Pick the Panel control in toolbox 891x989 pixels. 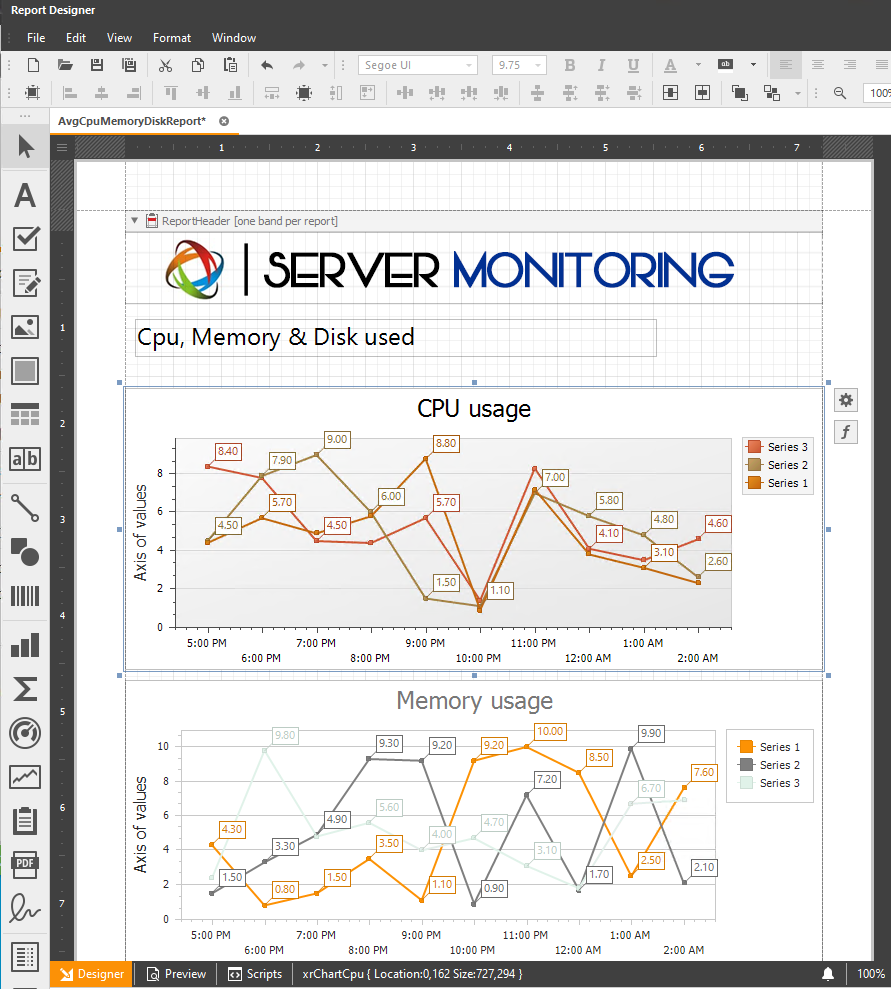click(x=25, y=371)
